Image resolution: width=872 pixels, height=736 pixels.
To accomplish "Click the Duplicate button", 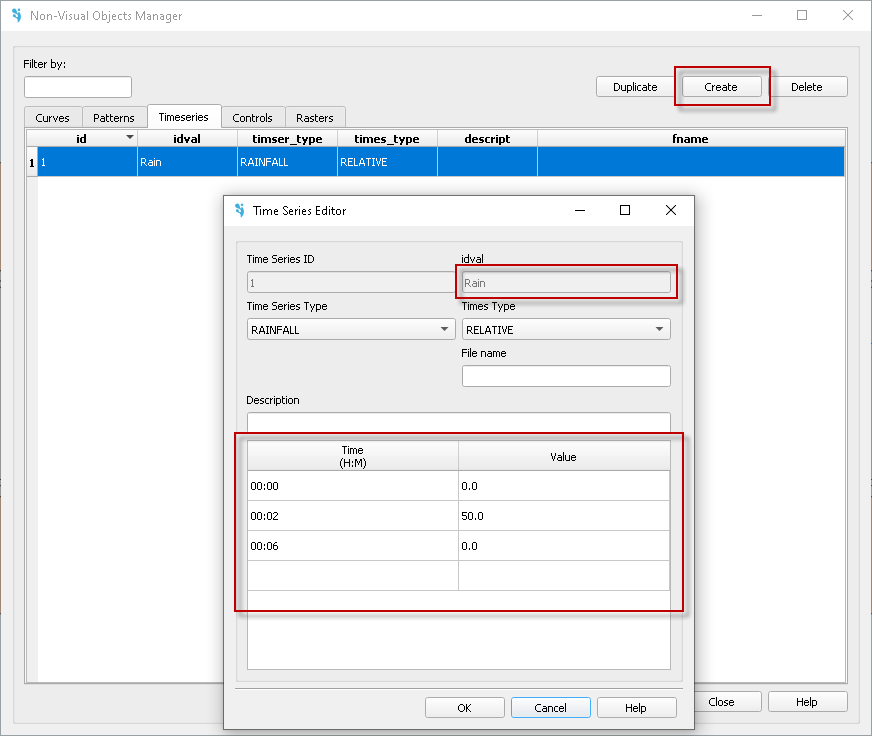I will [x=635, y=87].
